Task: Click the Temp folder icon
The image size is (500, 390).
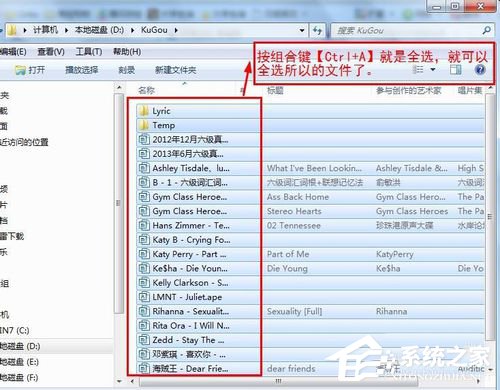Action: [144, 125]
